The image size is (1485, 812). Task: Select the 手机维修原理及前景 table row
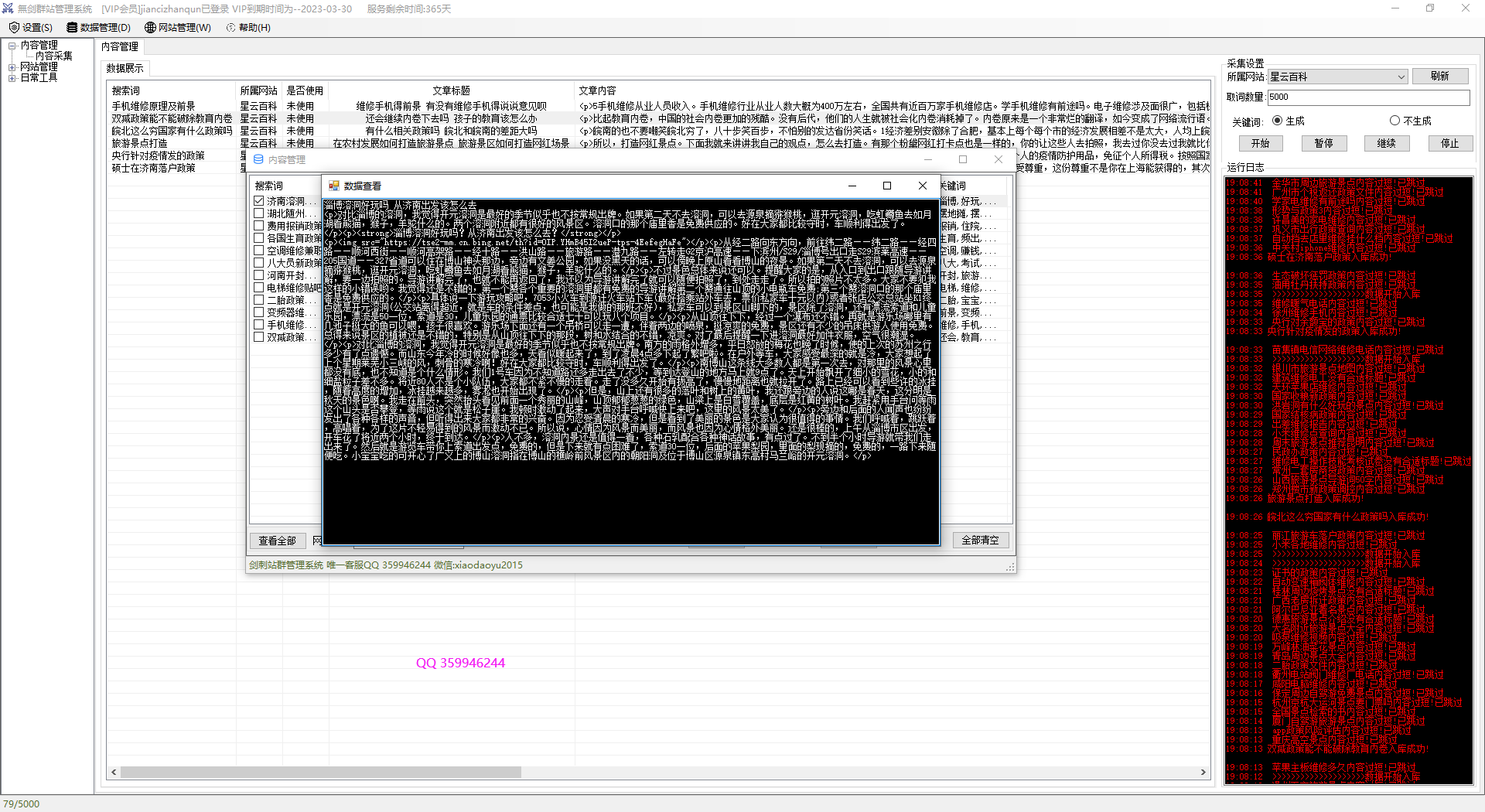point(659,106)
